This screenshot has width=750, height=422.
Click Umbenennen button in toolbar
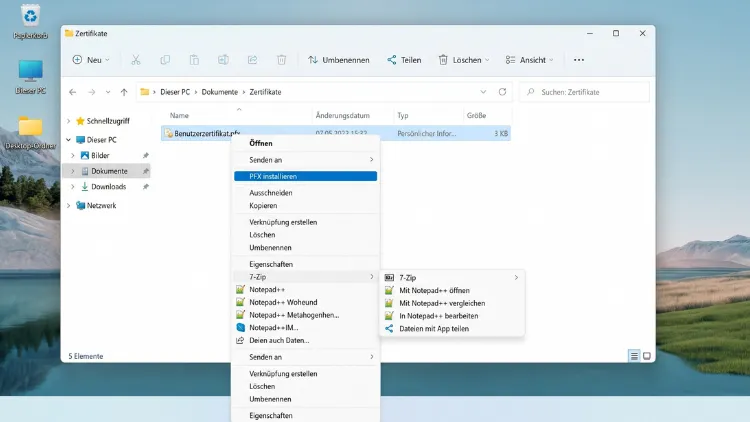[339, 60]
